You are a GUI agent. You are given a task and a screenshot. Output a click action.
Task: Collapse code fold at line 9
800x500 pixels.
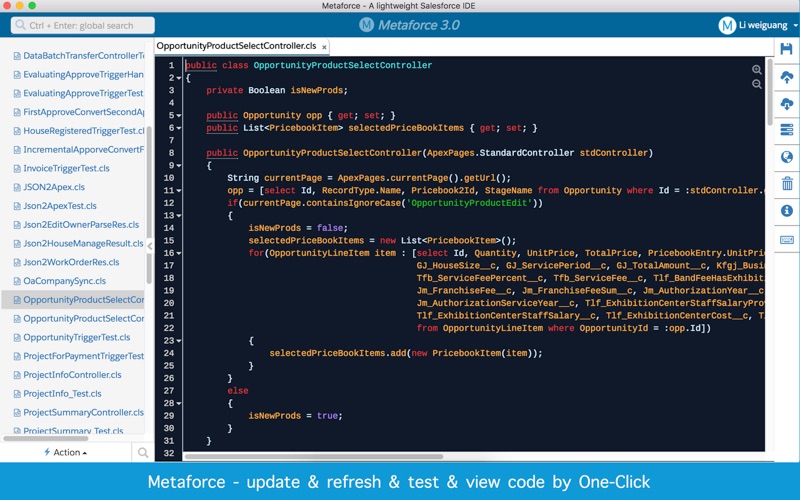tap(179, 166)
